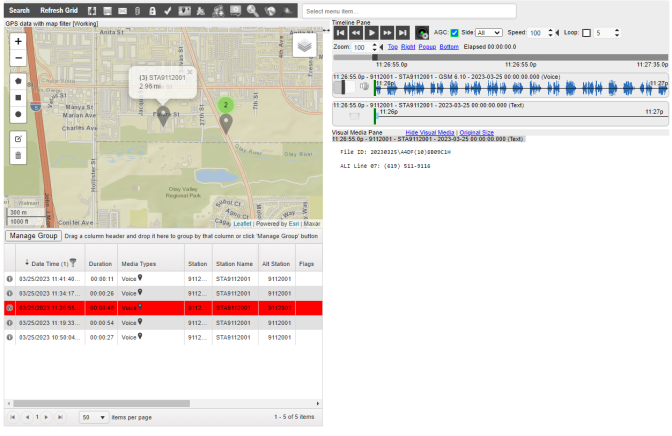Select the 03/25/2023 11:41:40 record row

point(163,279)
